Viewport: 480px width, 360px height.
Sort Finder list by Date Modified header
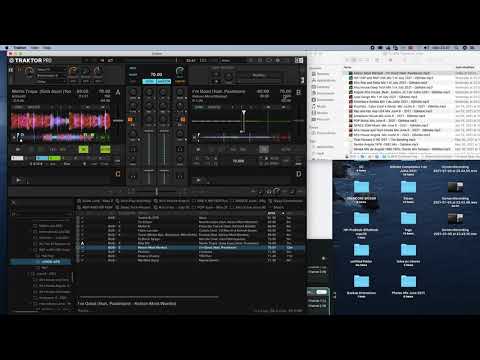[465, 67]
